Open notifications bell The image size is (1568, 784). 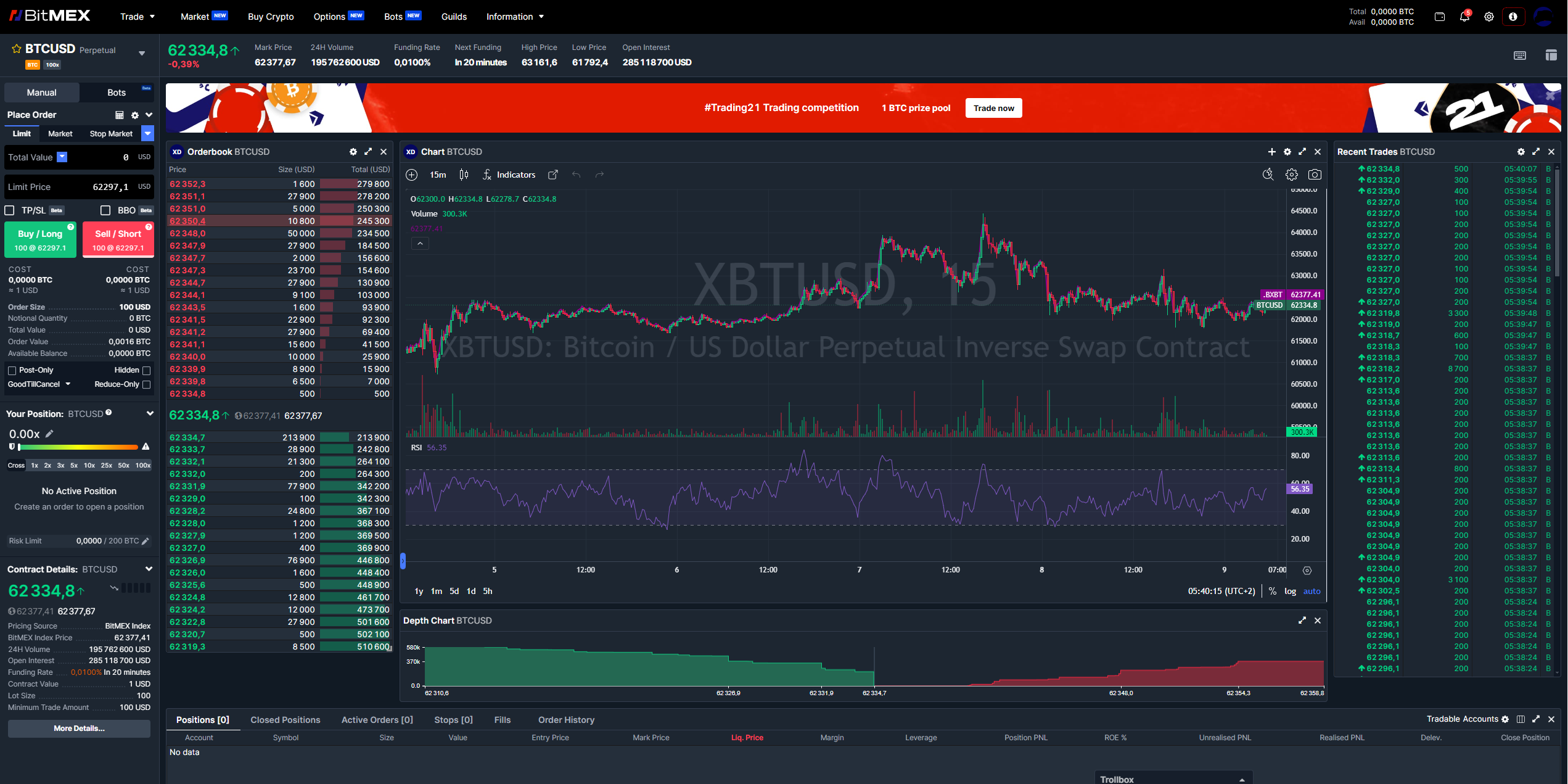point(1464,17)
